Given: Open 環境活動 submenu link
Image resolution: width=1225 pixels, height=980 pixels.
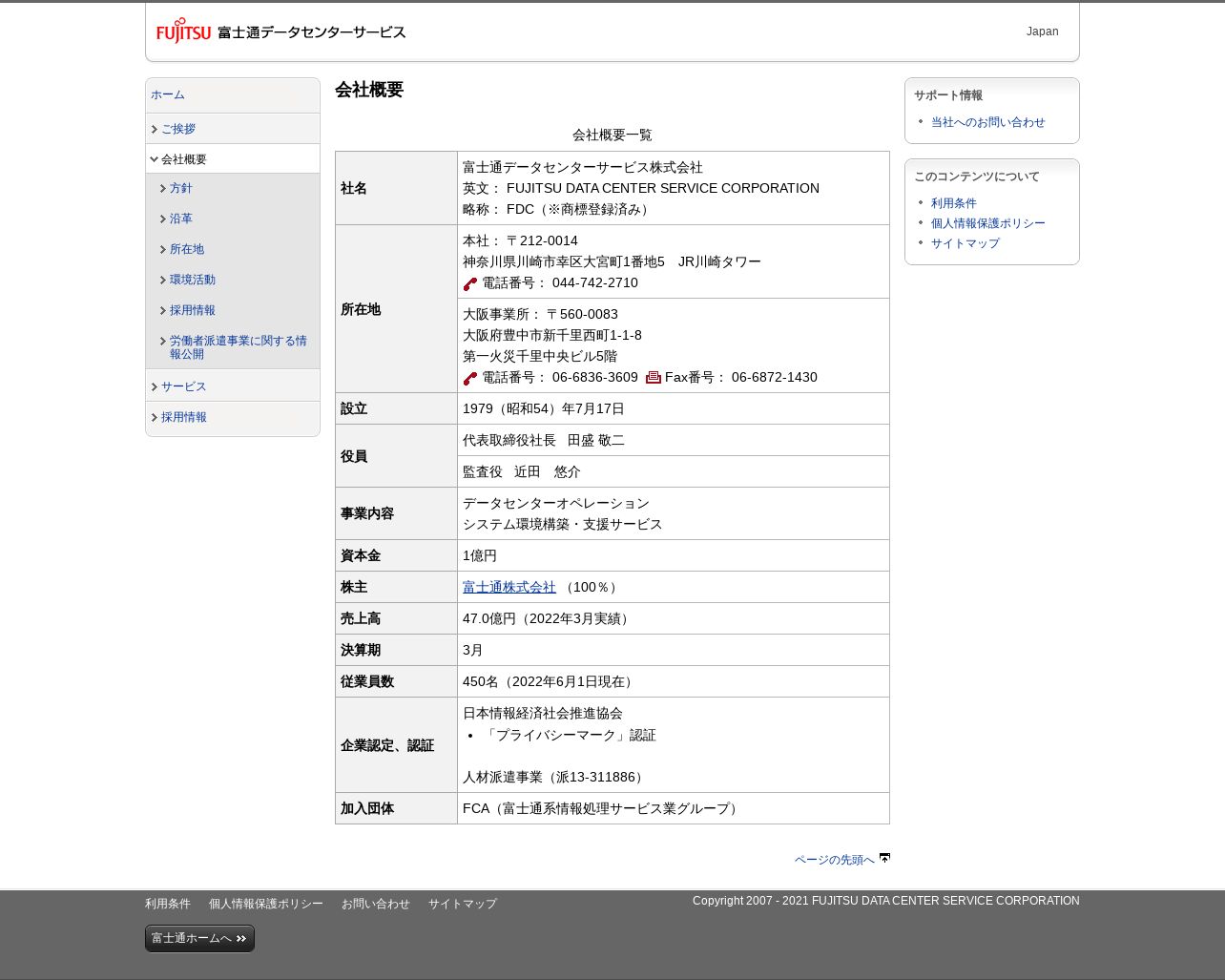Looking at the screenshot, I should coord(193,280).
